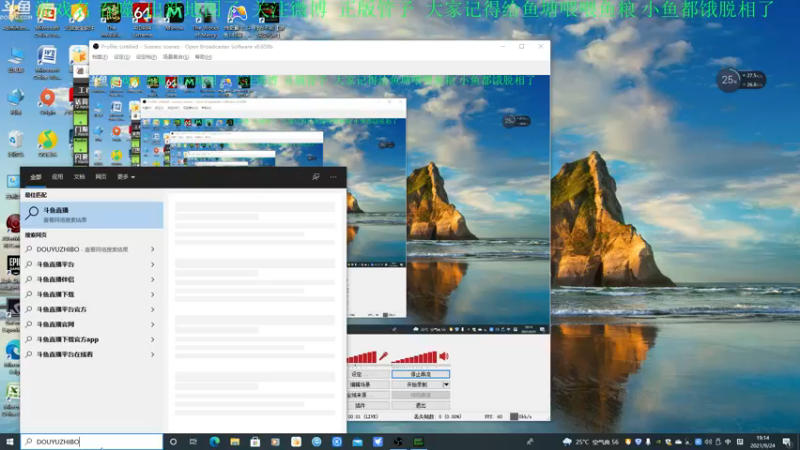Expand arrow for 斗鱼直播平台官方 suggestion
The height and width of the screenshot is (450, 800).
153,309
